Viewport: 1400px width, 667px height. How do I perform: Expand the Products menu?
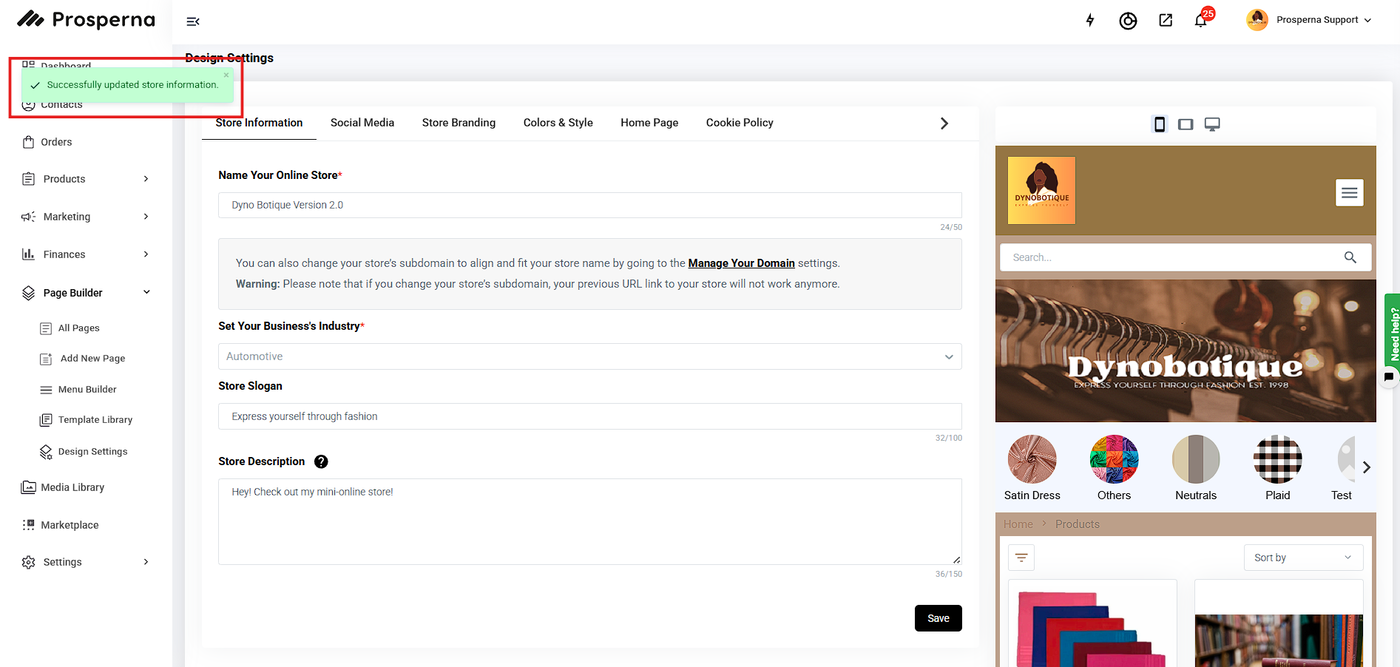coord(85,179)
